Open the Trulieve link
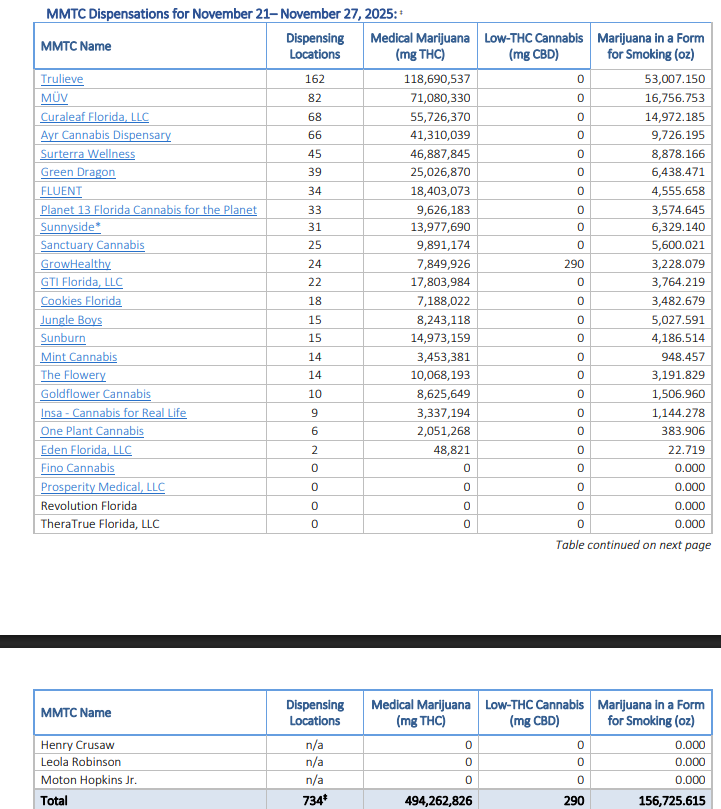This screenshot has height=809, width=721. (x=62, y=79)
